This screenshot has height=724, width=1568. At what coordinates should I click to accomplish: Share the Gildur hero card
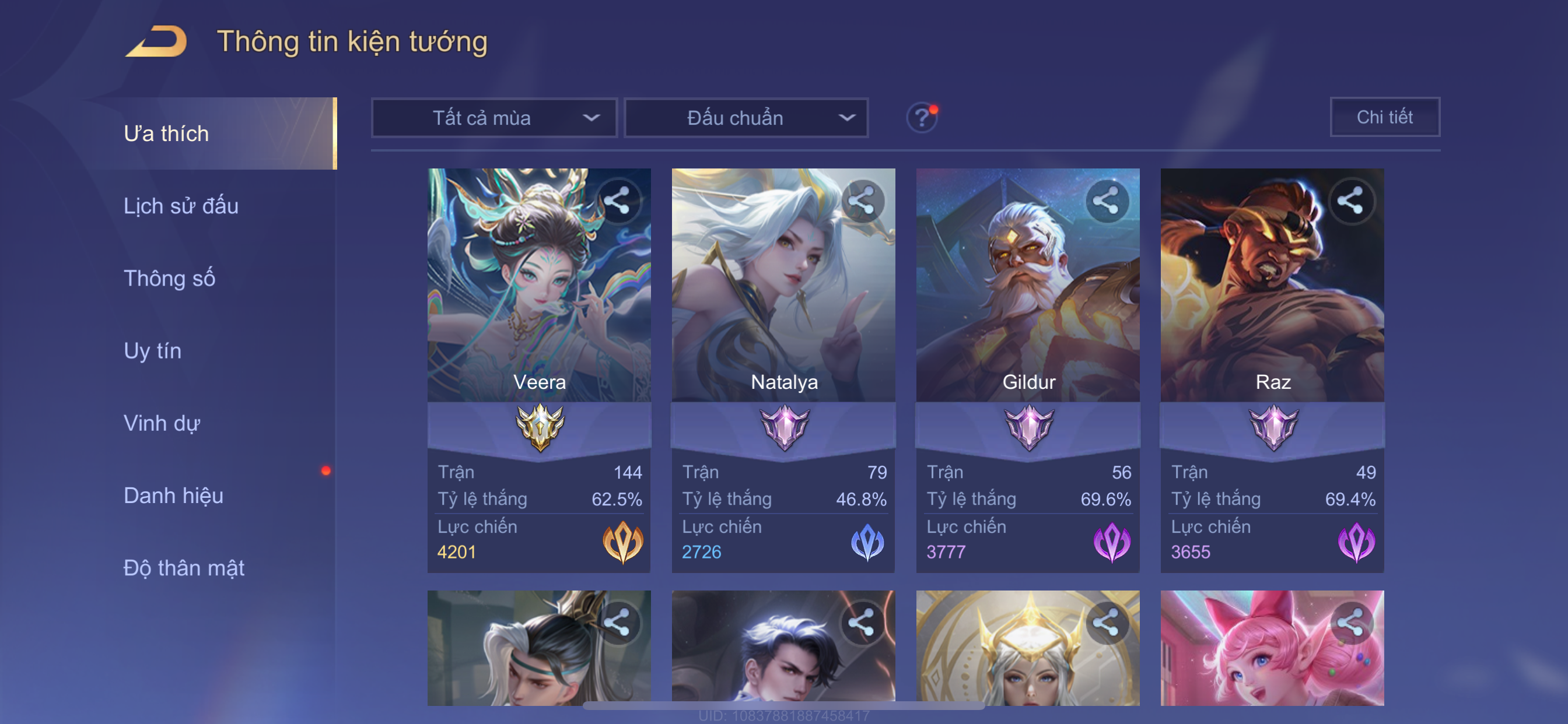(x=1106, y=201)
